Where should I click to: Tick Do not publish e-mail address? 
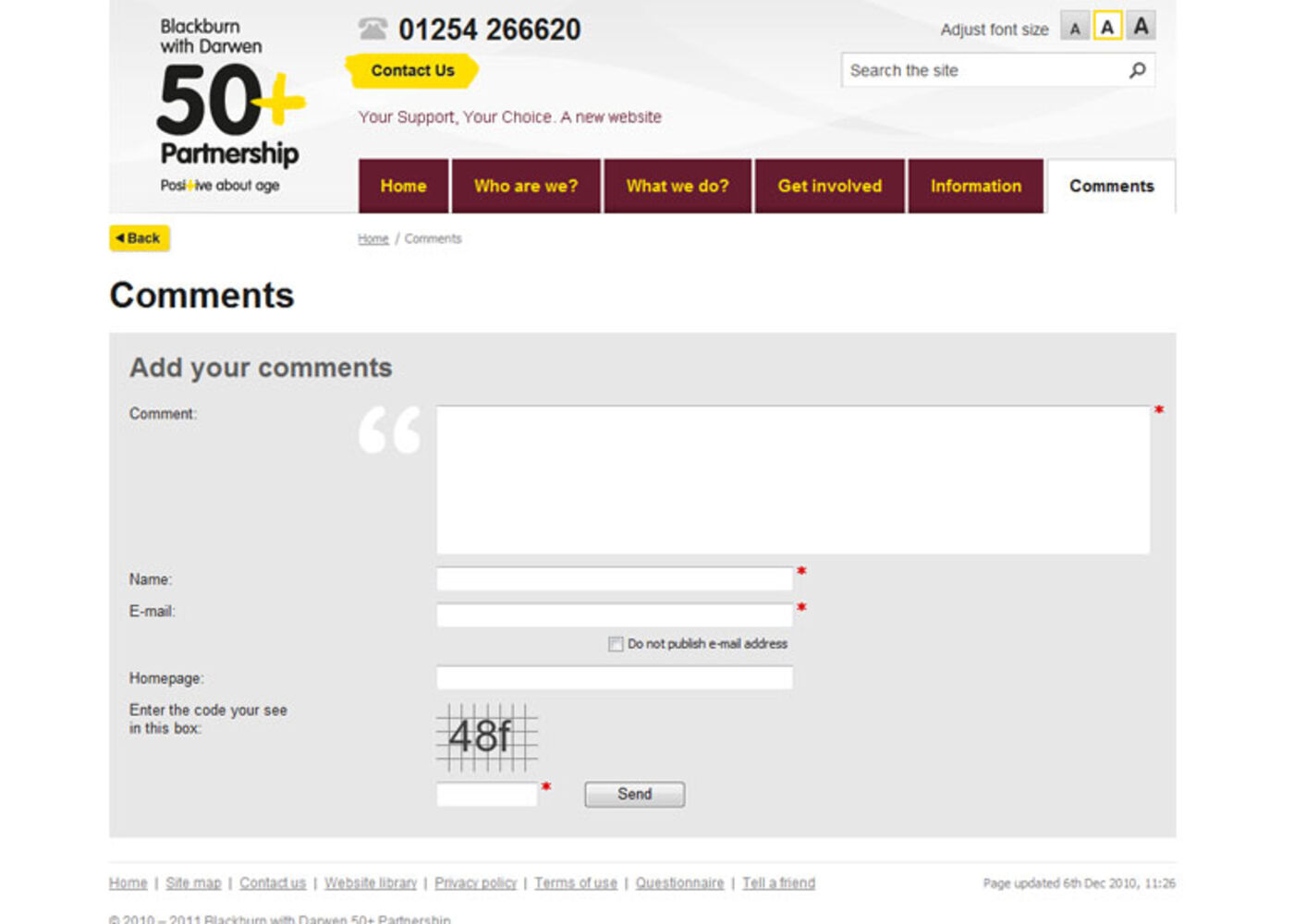(x=616, y=644)
